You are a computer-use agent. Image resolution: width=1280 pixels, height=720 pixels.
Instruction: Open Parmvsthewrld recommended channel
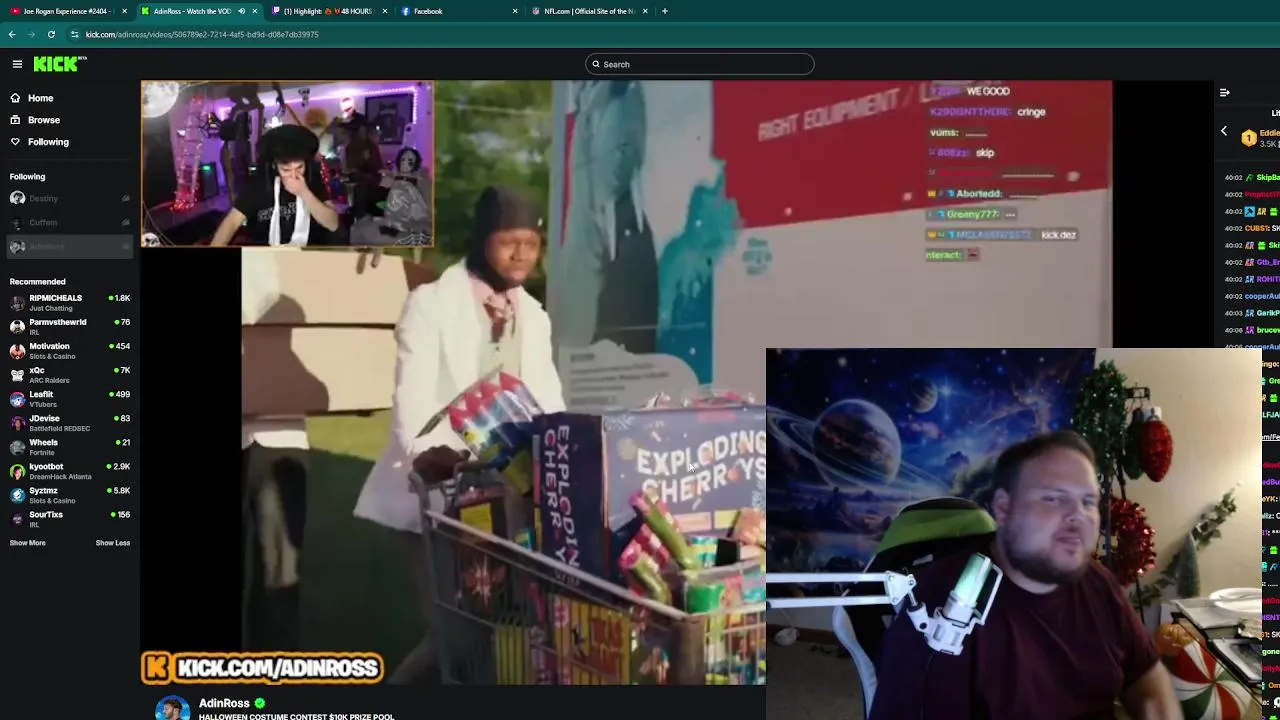coord(70,326)
